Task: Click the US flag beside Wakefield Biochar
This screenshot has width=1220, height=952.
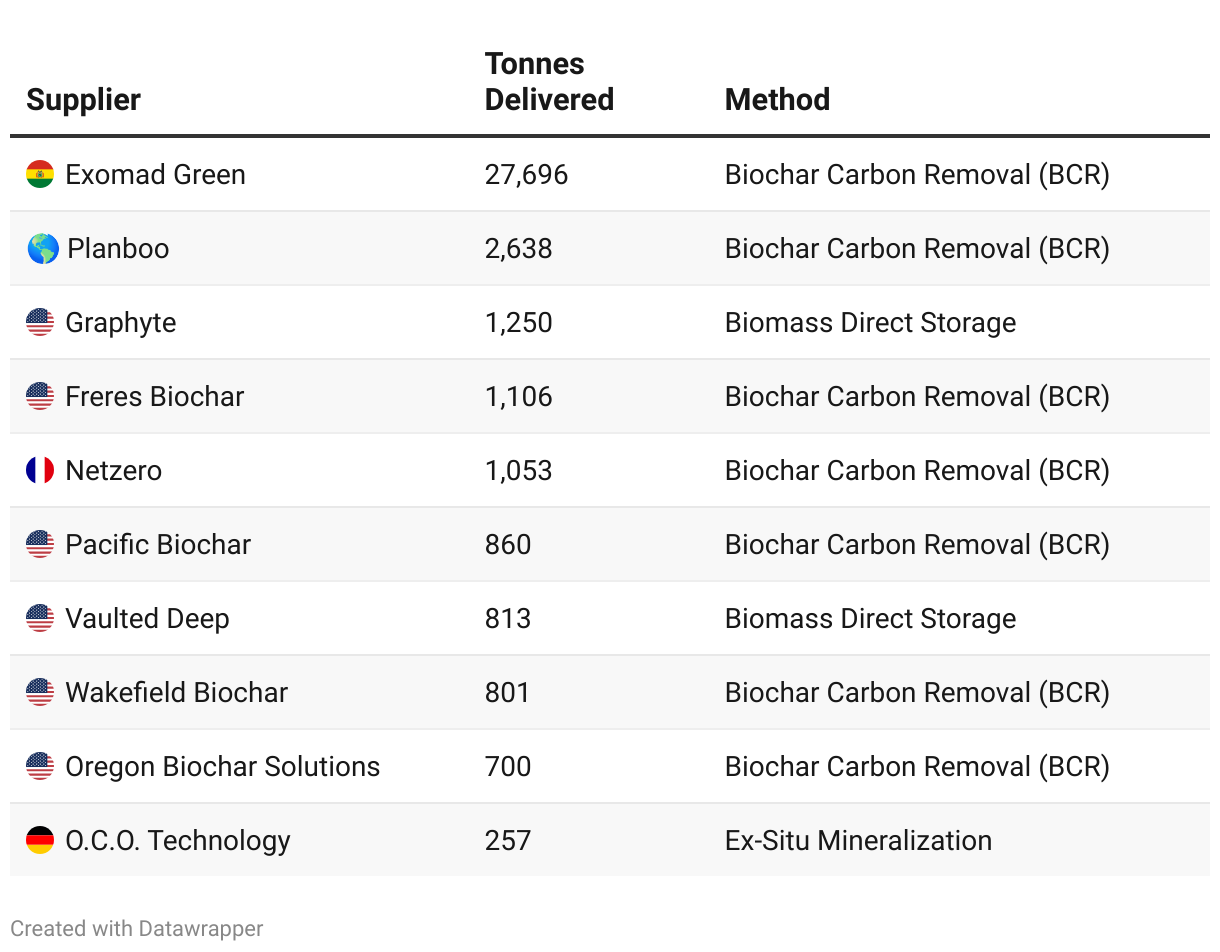Action: [40, 692]
